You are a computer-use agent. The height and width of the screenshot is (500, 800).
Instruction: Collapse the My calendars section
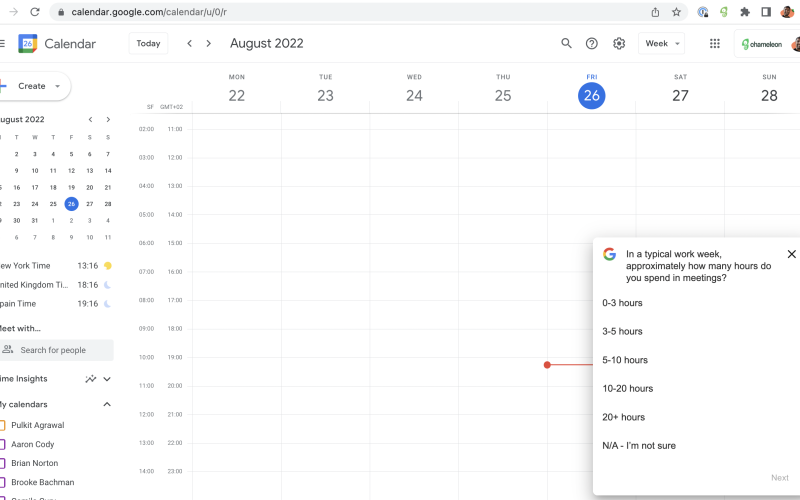(x=107, y=404)
